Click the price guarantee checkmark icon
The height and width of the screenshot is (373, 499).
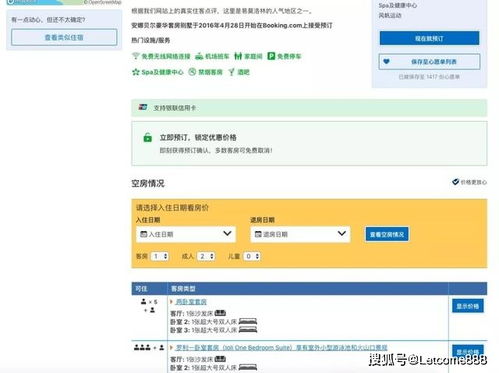(x=455, y=182)
